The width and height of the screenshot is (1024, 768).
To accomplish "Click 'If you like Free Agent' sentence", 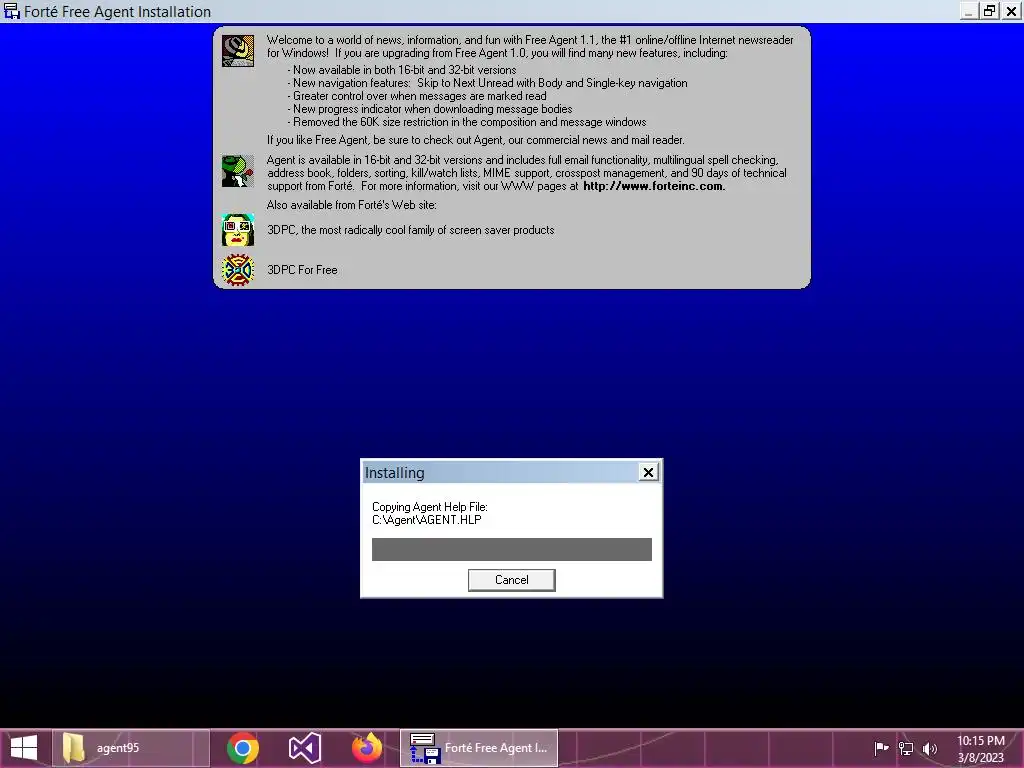I will point(475,140).
